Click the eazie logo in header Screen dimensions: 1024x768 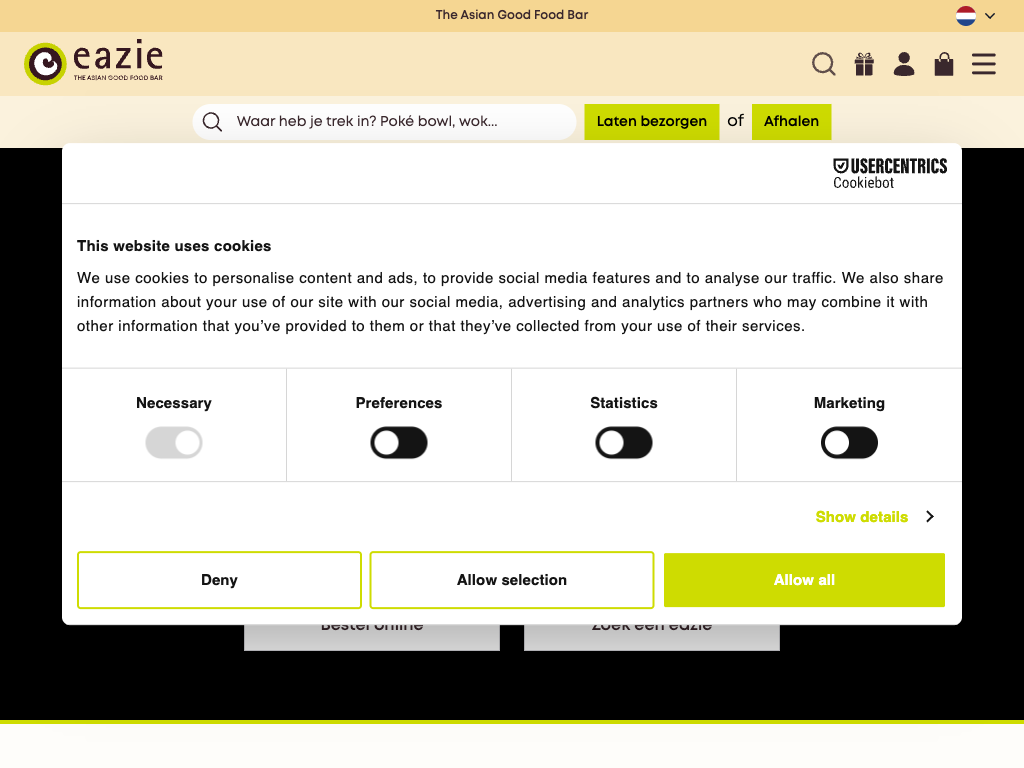pyautogui.click(x=93, y=63)
